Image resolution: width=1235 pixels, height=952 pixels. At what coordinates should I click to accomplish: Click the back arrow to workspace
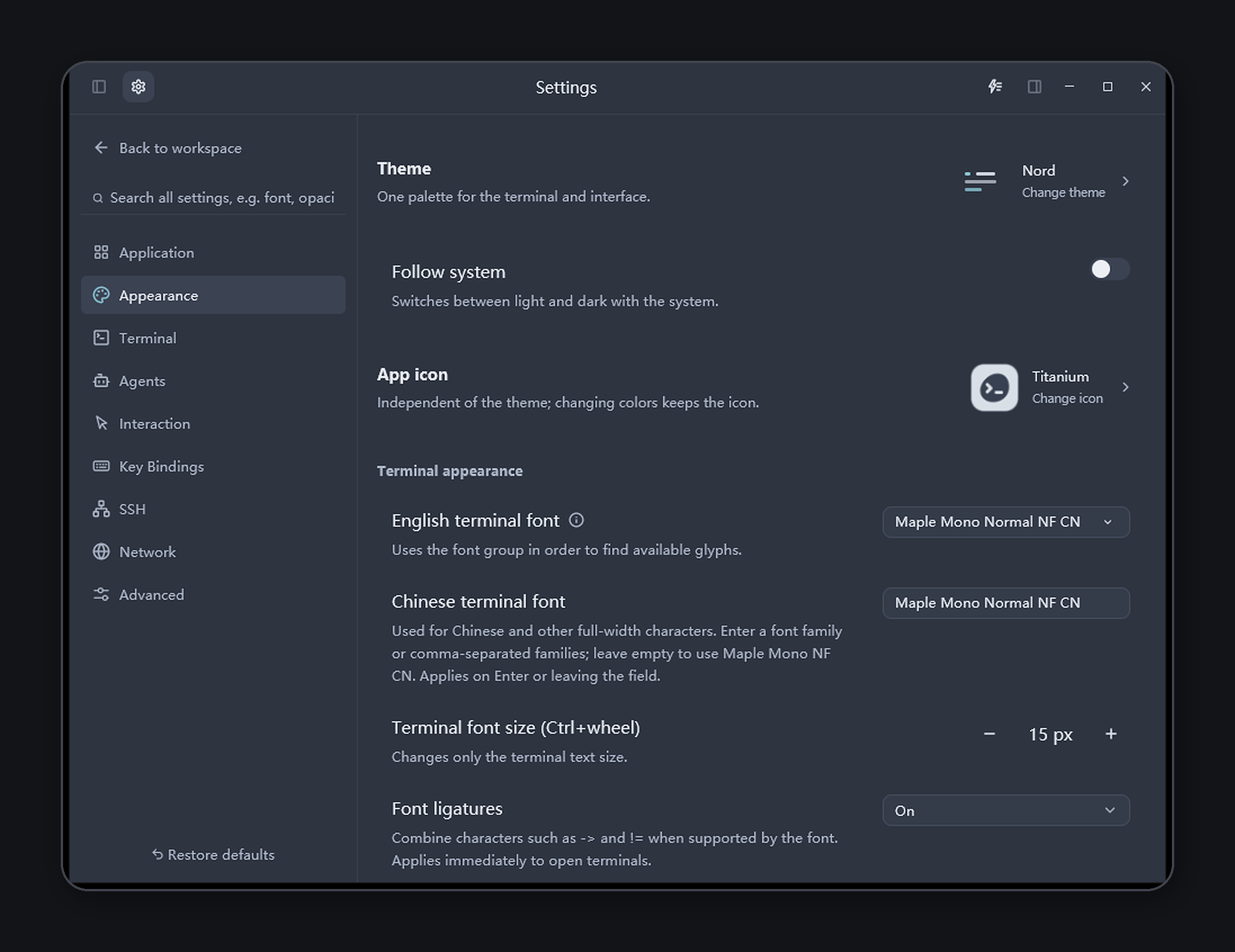pos(101,147)
